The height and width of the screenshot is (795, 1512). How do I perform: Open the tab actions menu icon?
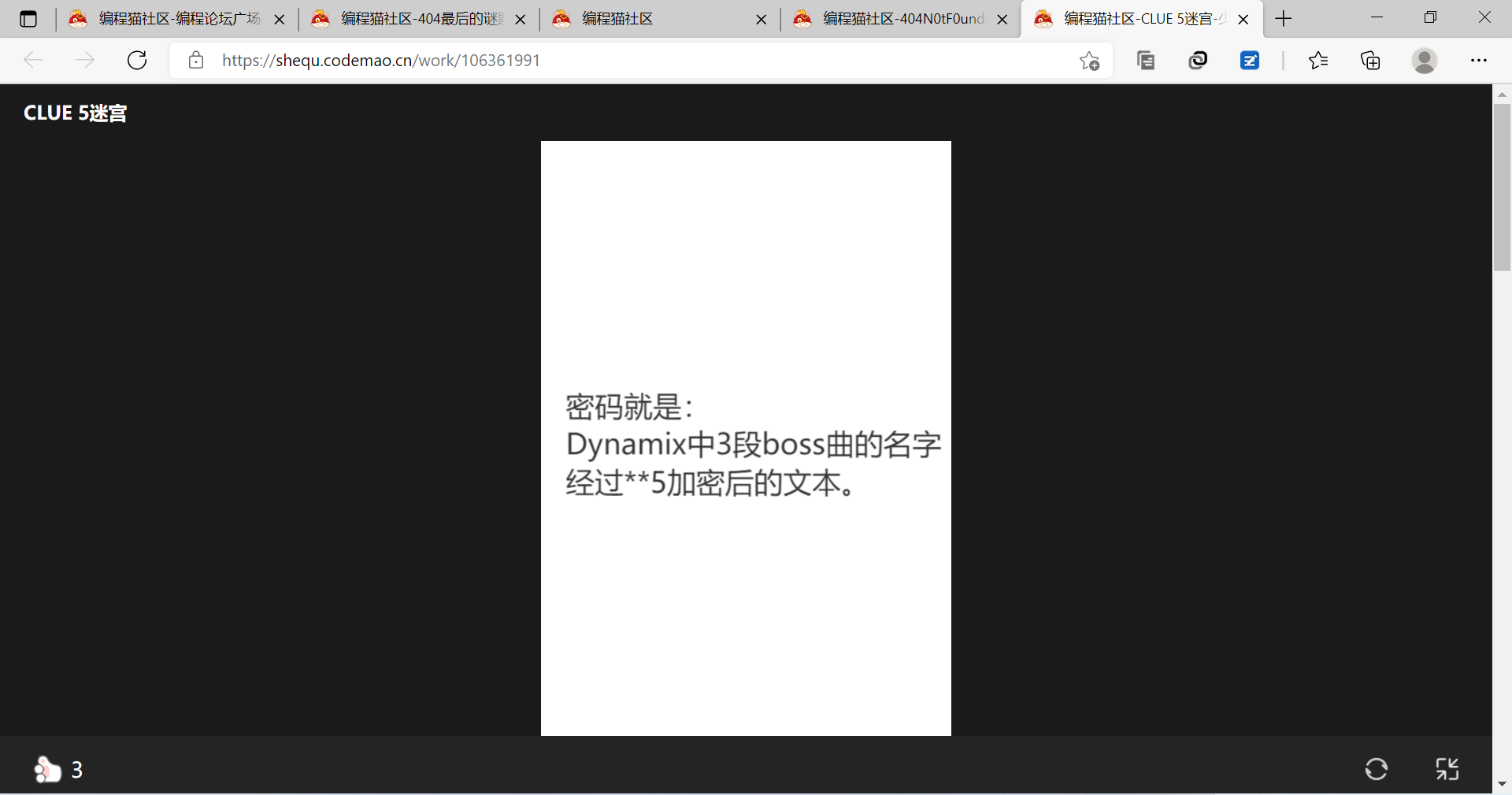pos(28,19)
